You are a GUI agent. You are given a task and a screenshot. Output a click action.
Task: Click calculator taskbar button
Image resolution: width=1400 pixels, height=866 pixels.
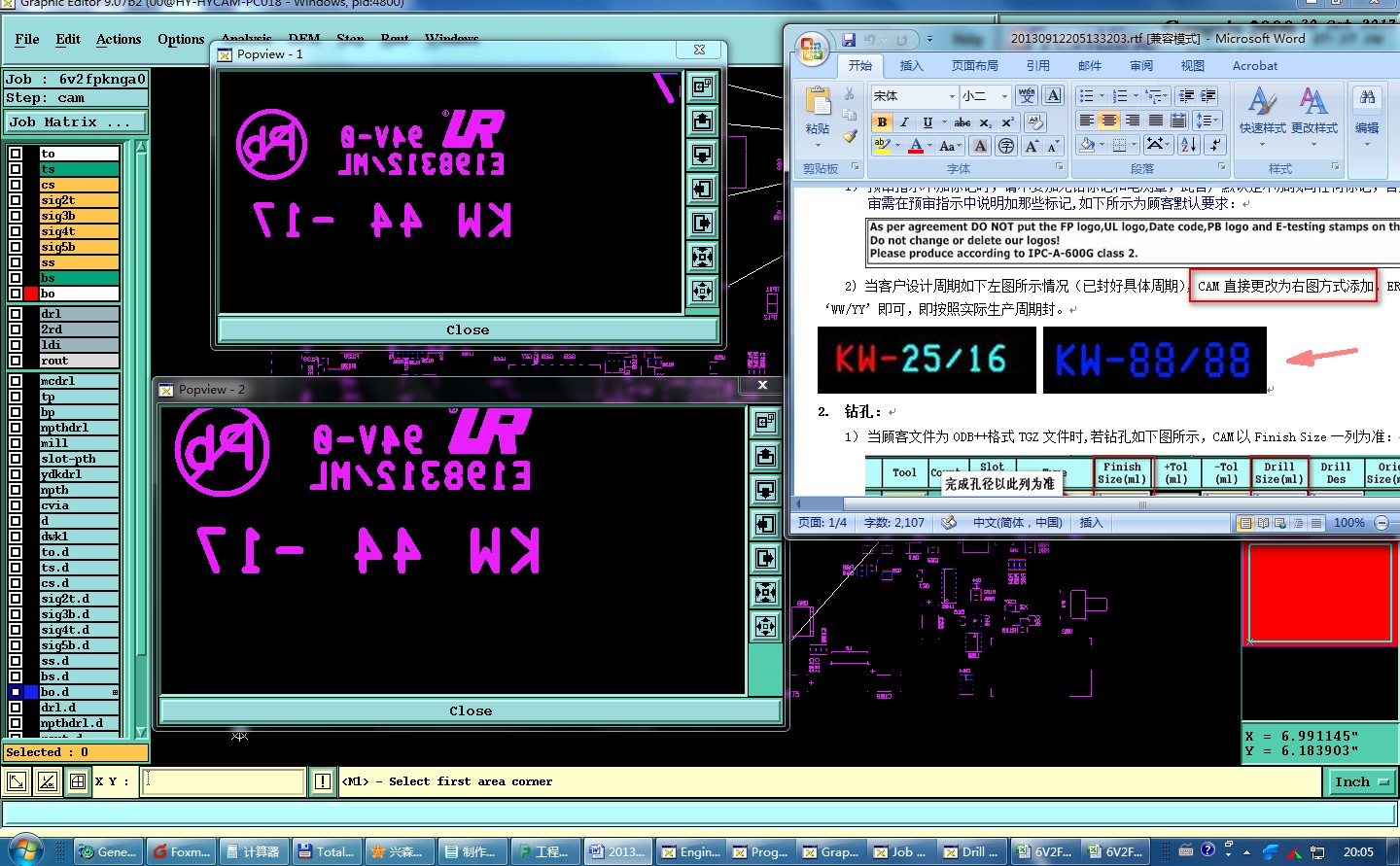[x=253, y=851]
